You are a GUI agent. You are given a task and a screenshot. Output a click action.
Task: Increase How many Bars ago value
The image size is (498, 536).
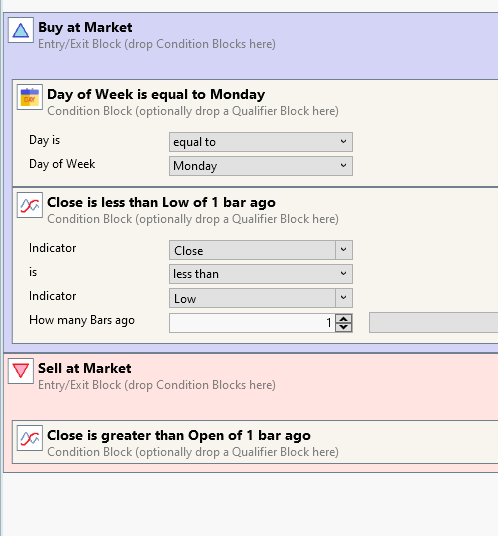344,319
